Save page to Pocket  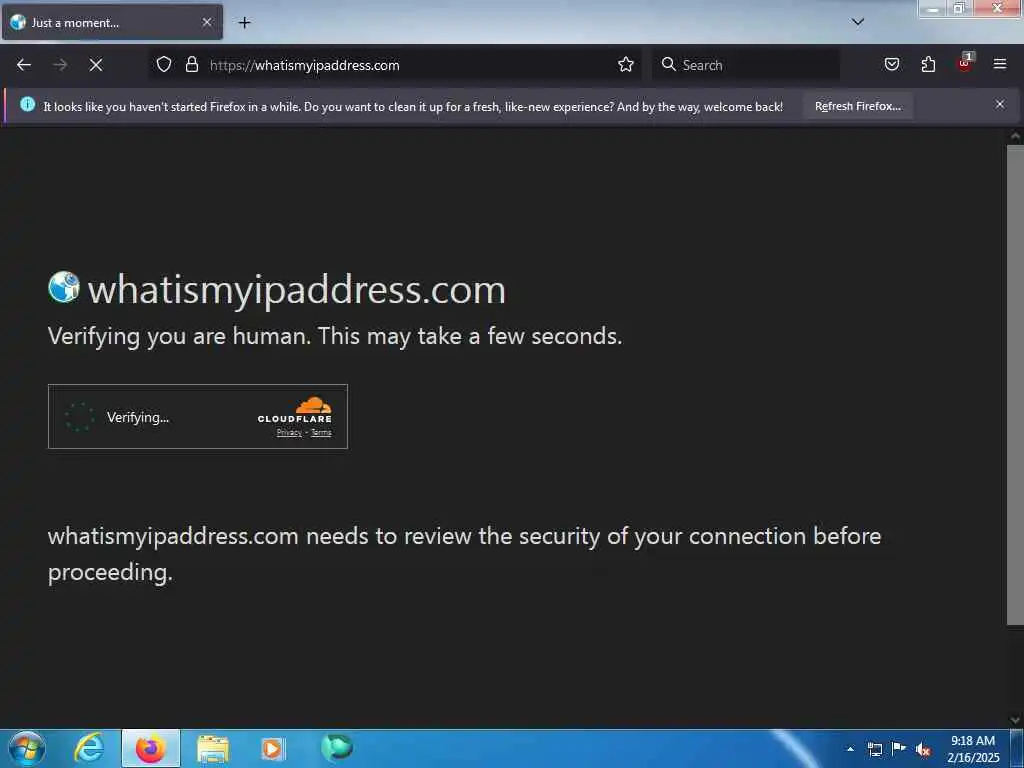(891, 64)
